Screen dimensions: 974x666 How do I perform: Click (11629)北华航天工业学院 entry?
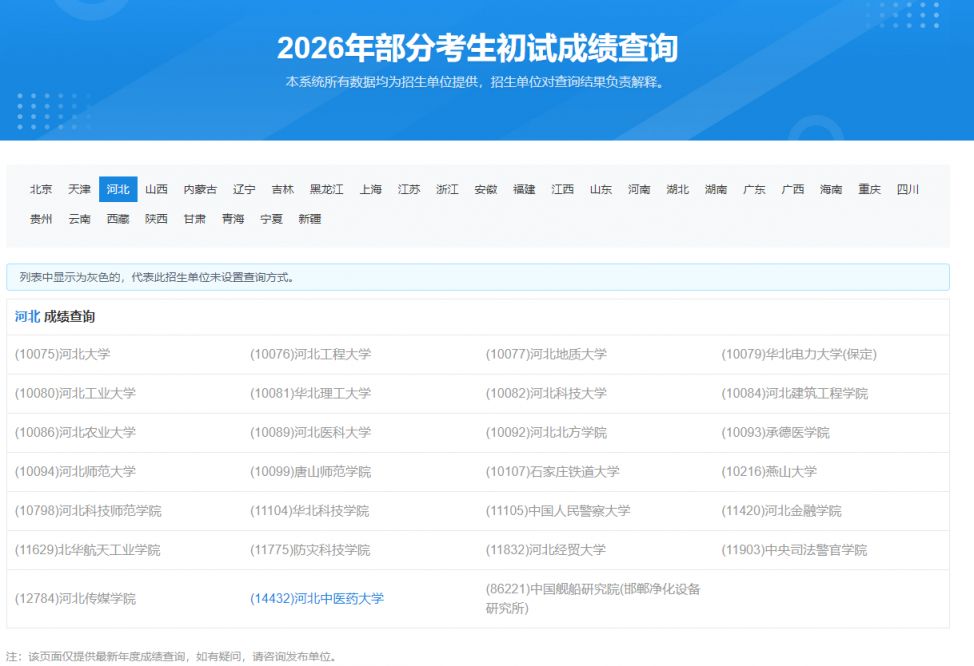pos(88,550)
